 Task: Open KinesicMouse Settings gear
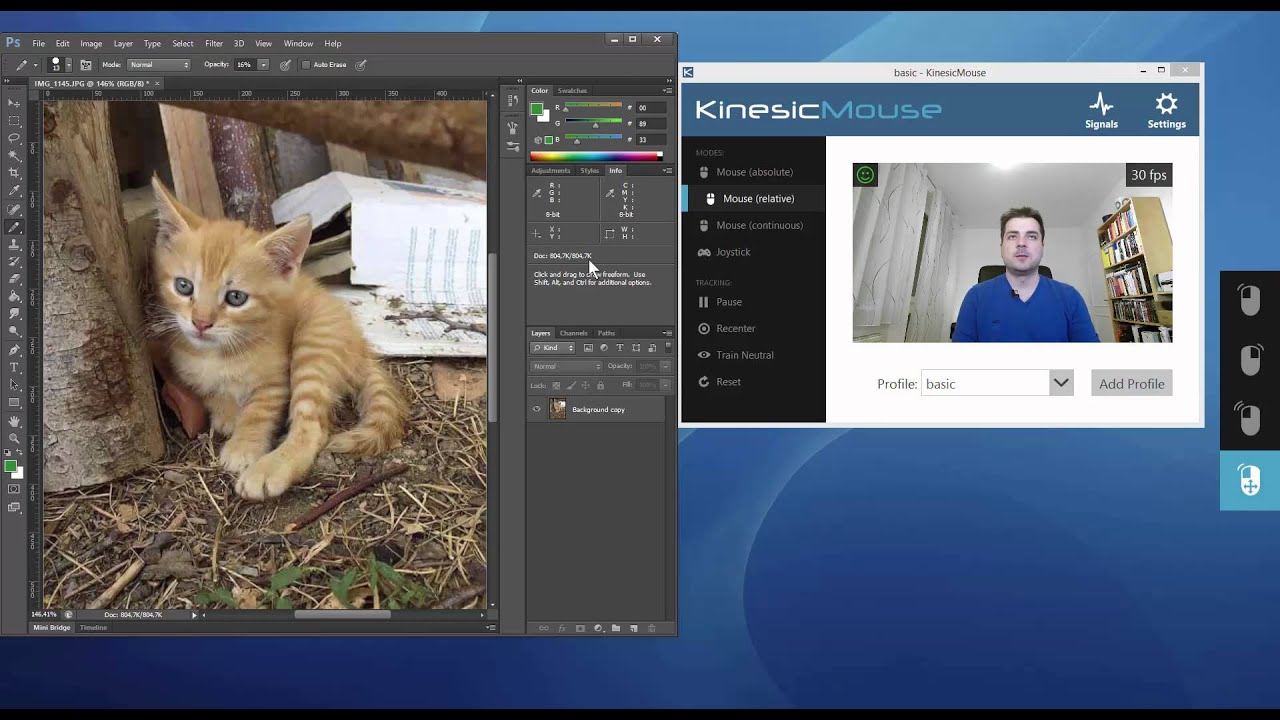coord(1166,111)
